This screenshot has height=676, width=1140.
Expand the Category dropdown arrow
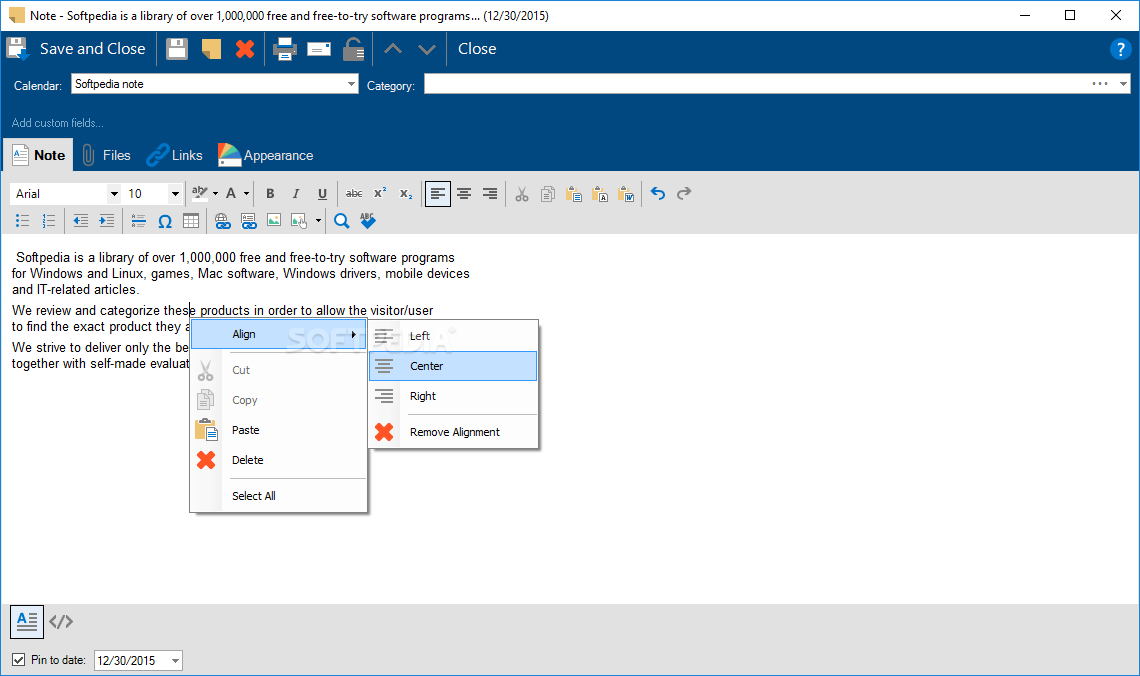pos(1123,84)
